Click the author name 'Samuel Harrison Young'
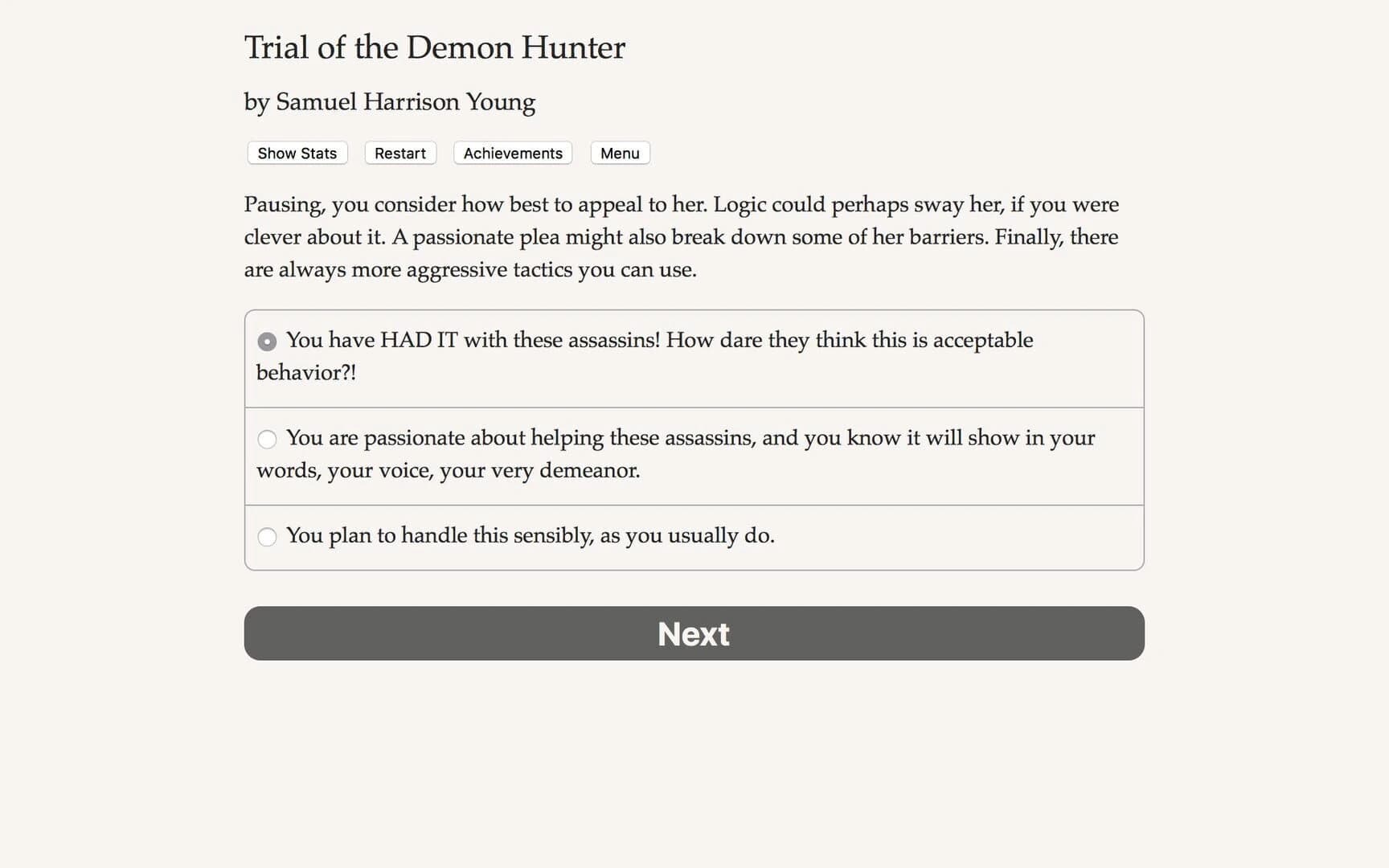This screenshot has height=868, width=1389. tap(389, 102)
